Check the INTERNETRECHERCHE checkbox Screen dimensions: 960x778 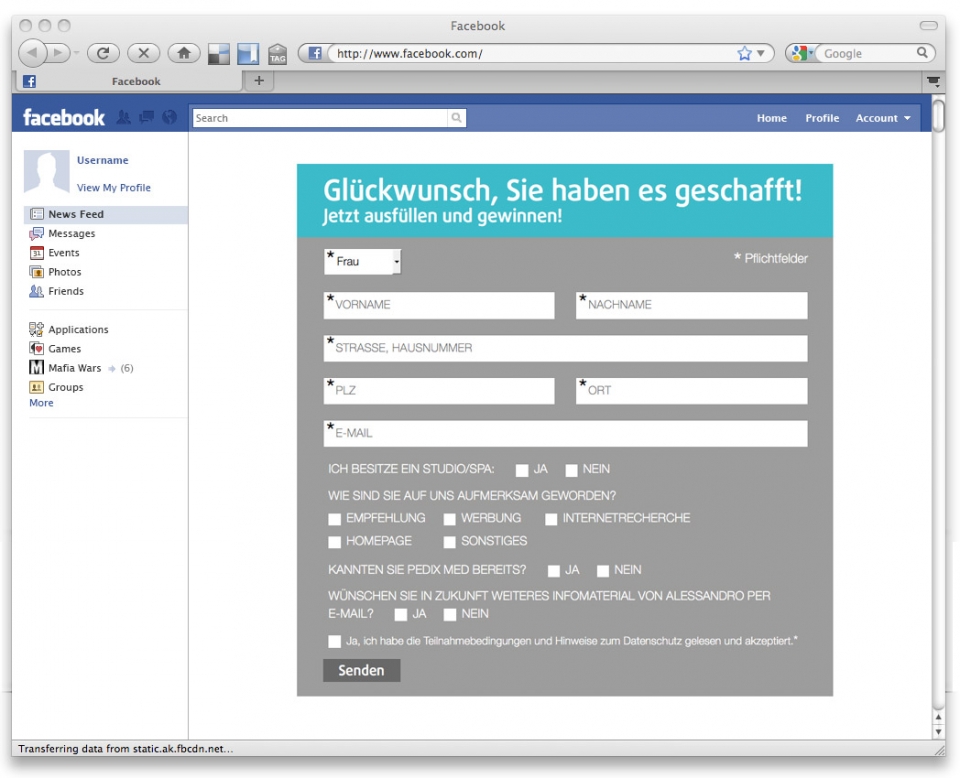click(x=551, y=519)
